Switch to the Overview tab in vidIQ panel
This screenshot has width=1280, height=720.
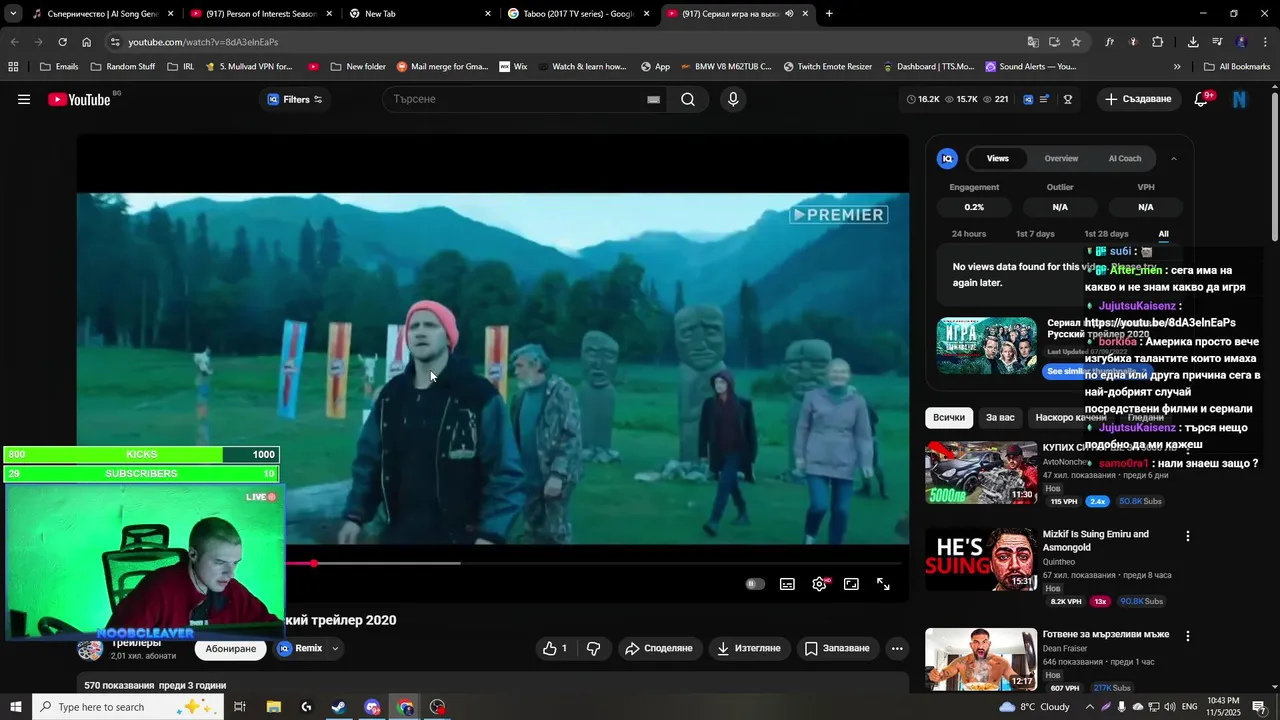(1061, 158)
